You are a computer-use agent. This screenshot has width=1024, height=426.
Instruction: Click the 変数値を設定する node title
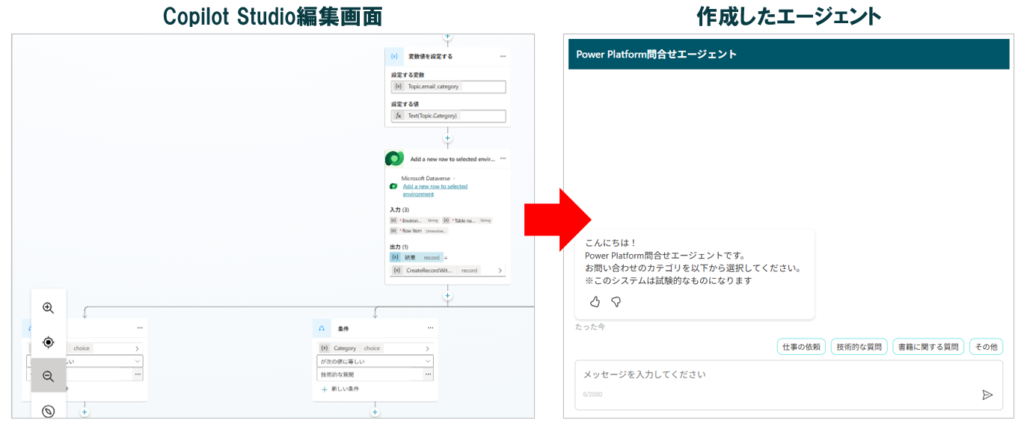pyautogui.click(x=430, y=56)
